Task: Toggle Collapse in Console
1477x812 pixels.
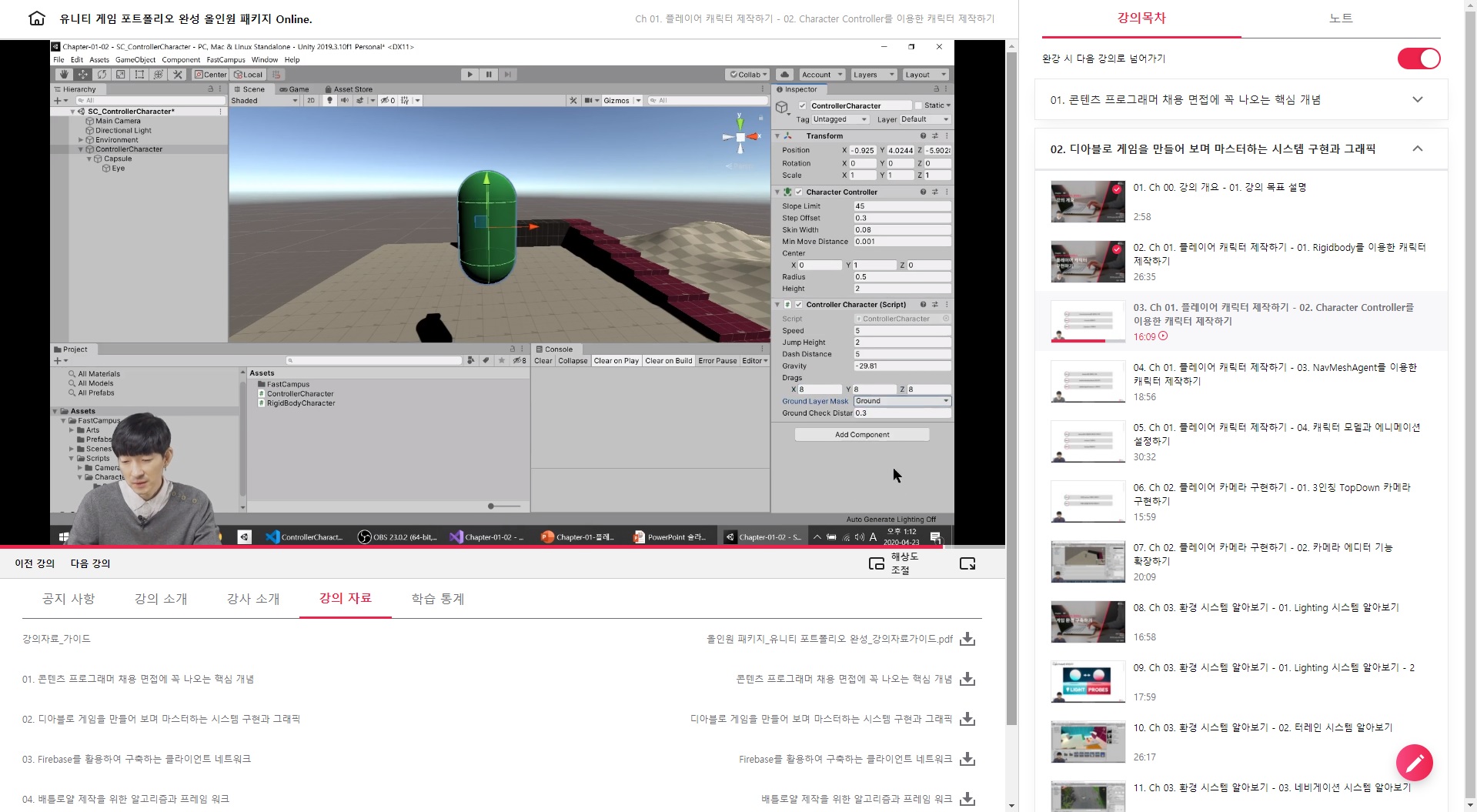Action: (573, 360)
